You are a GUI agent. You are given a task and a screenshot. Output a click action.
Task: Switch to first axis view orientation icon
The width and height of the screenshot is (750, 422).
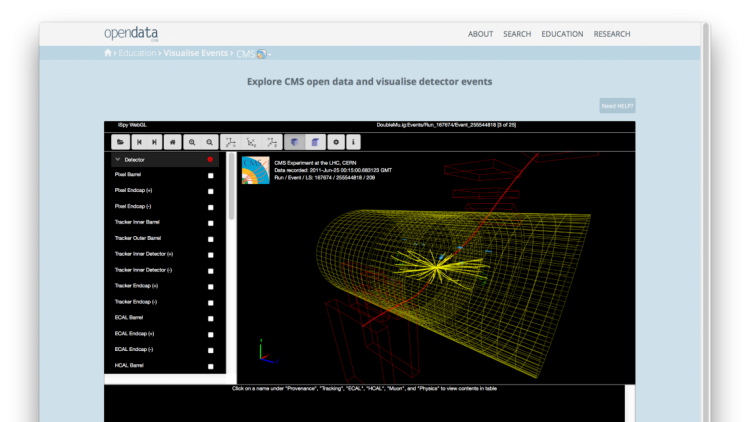(231, 142)
